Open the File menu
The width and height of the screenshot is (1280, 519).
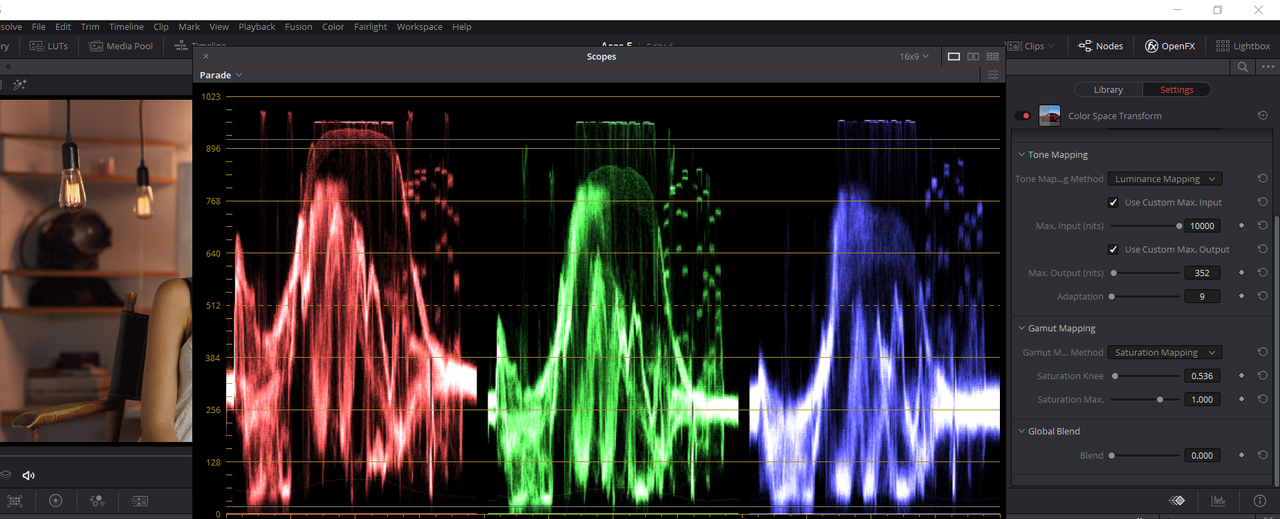[39, 27]
